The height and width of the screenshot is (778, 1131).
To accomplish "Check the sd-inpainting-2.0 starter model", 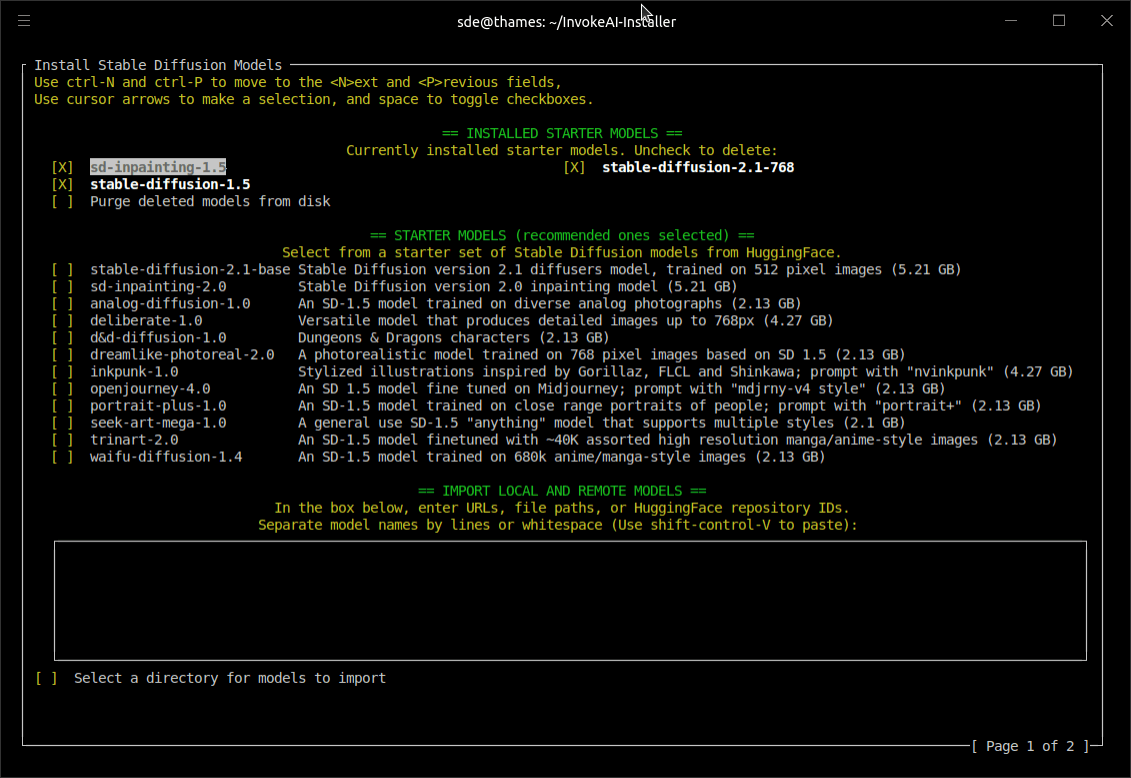I will click(62, 286).
